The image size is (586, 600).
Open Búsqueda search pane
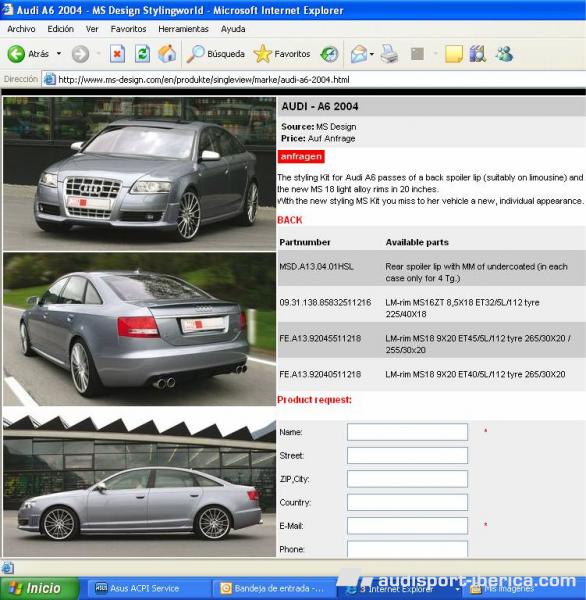pos(215,54)
